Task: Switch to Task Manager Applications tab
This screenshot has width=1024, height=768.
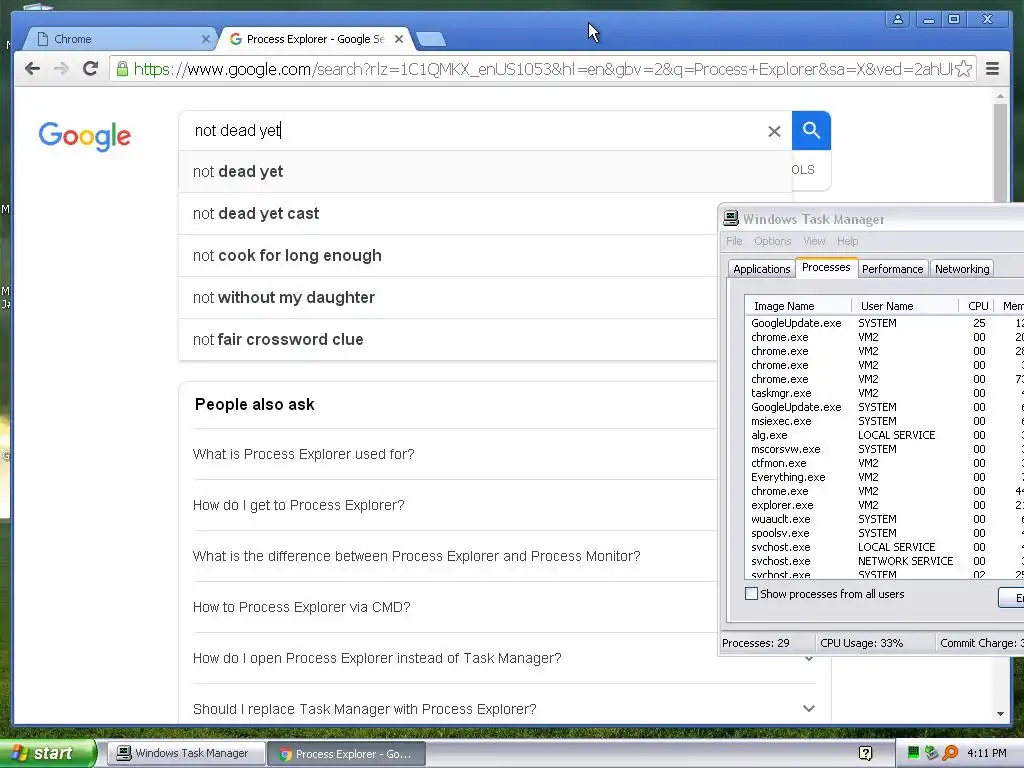Action: [x=761, y=269]
